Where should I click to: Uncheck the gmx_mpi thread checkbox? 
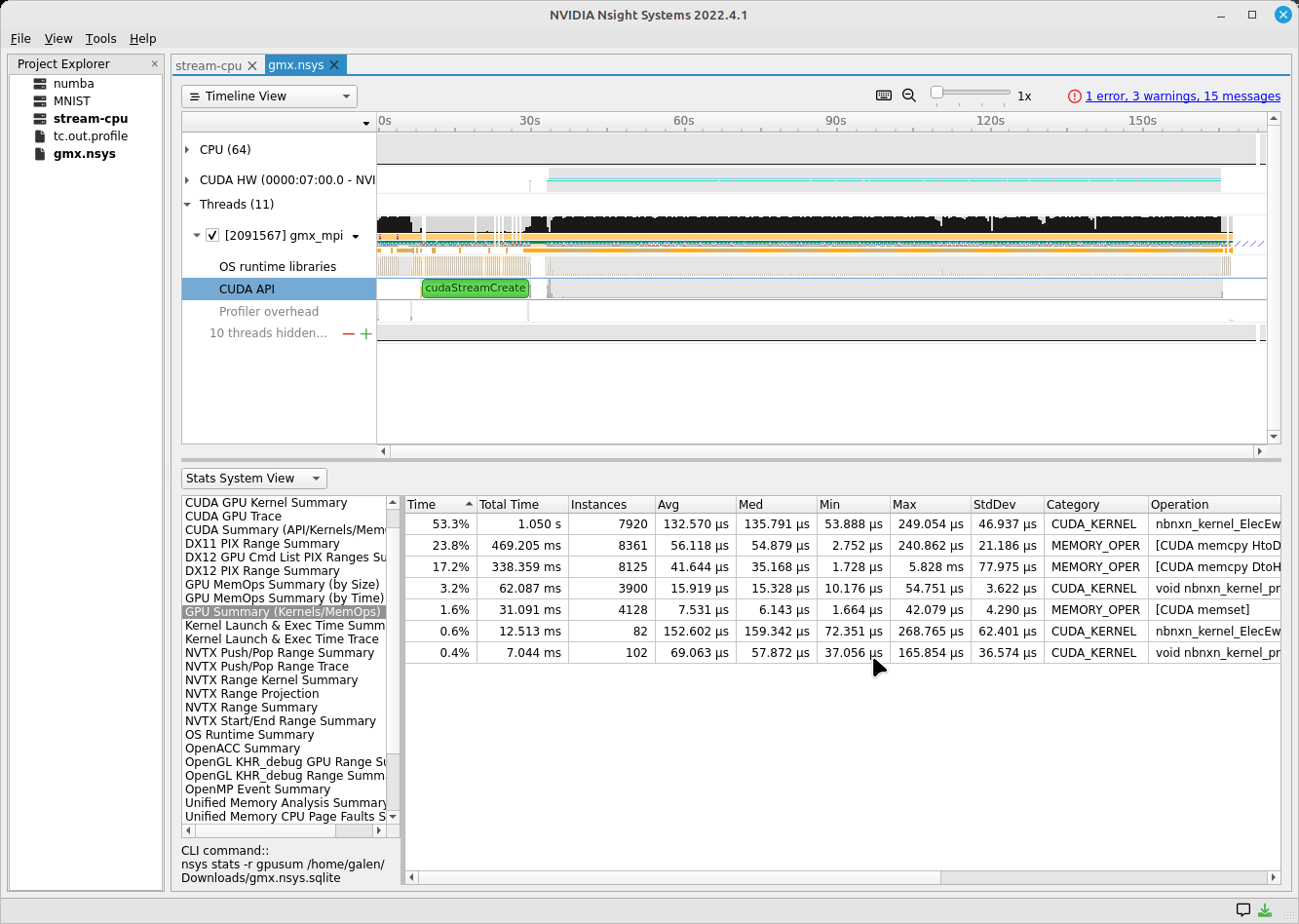point(212,236)
